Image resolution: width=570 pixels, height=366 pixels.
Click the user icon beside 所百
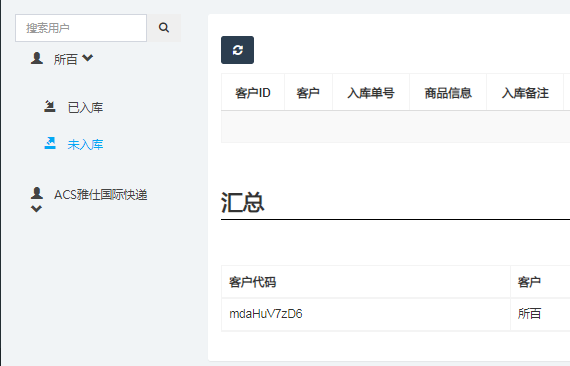click(37, 58)
